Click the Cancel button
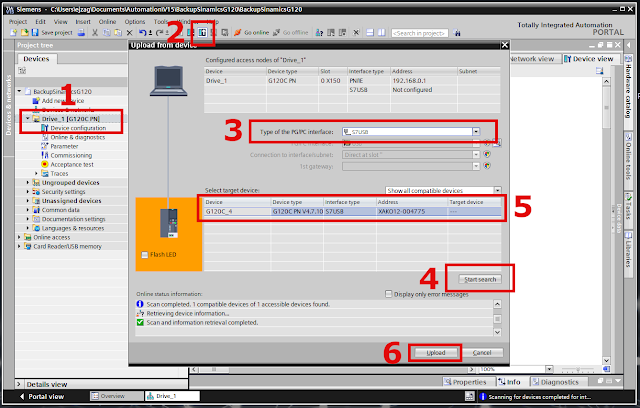The image size is (640, 408). [x=482, y=353]
